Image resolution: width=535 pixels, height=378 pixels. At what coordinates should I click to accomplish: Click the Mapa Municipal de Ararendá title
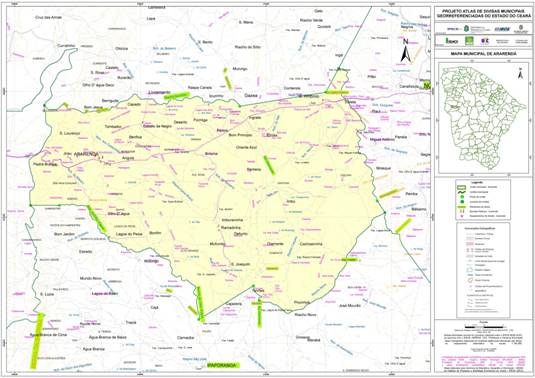click(483, 54)
